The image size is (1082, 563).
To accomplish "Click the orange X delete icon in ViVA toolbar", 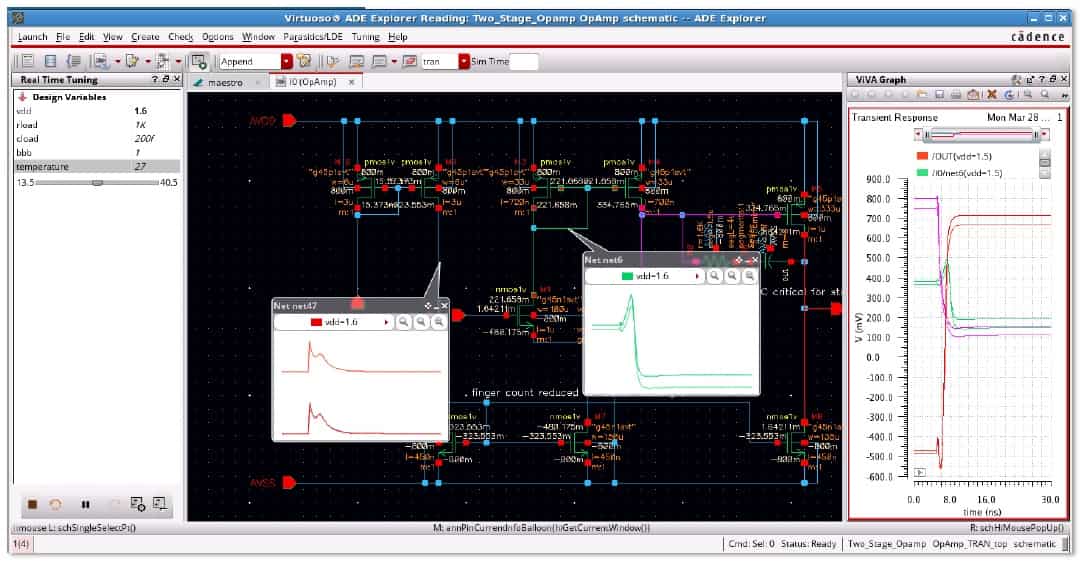I will [992, 95].
